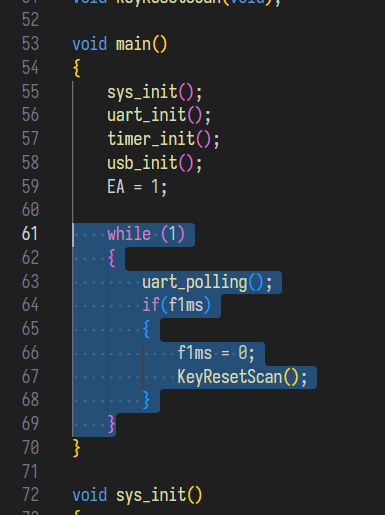
Task: Click the 'void sys_init()' definition on line 72
Action: tap(137, 495)
